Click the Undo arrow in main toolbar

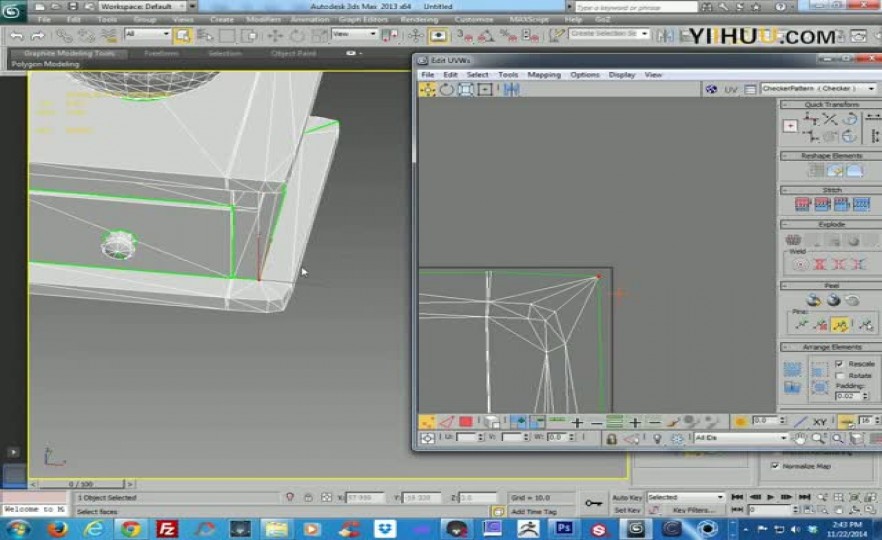[17, 36]
